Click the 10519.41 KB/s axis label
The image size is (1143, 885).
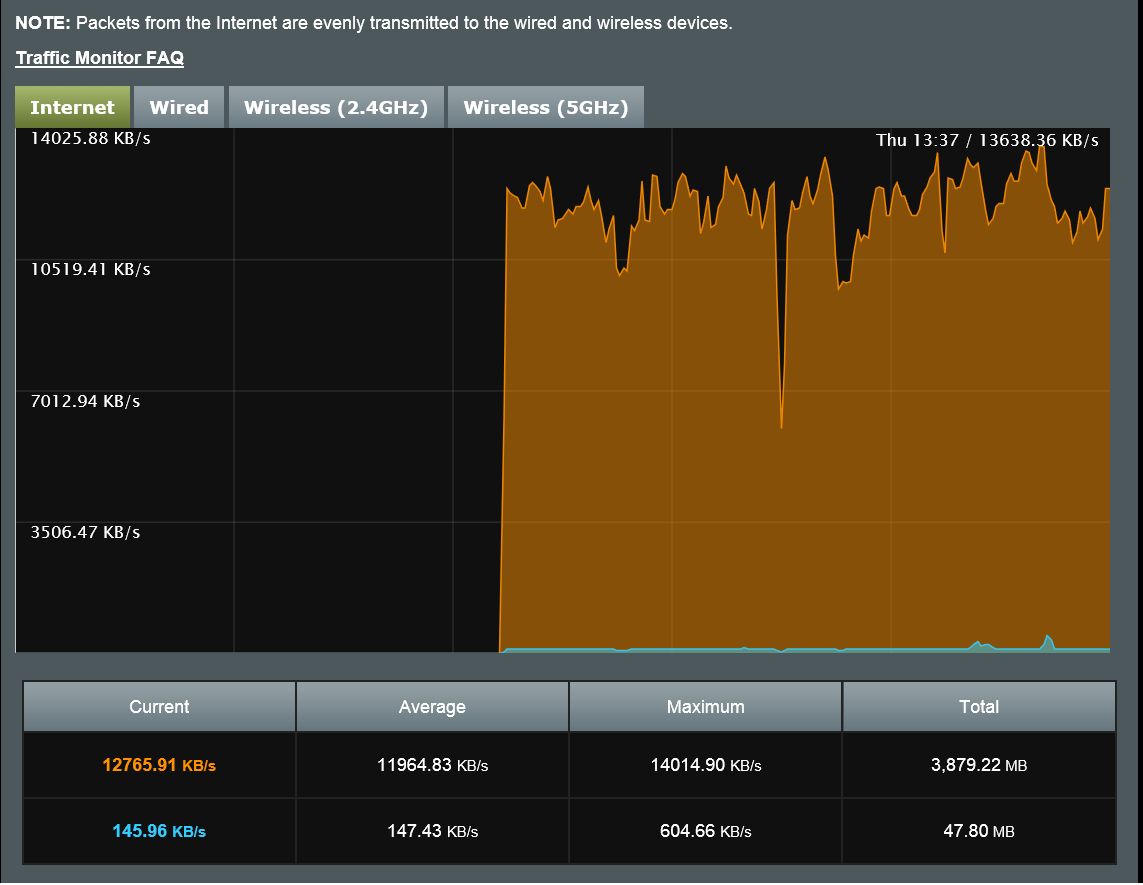click(x=90, y=270)
